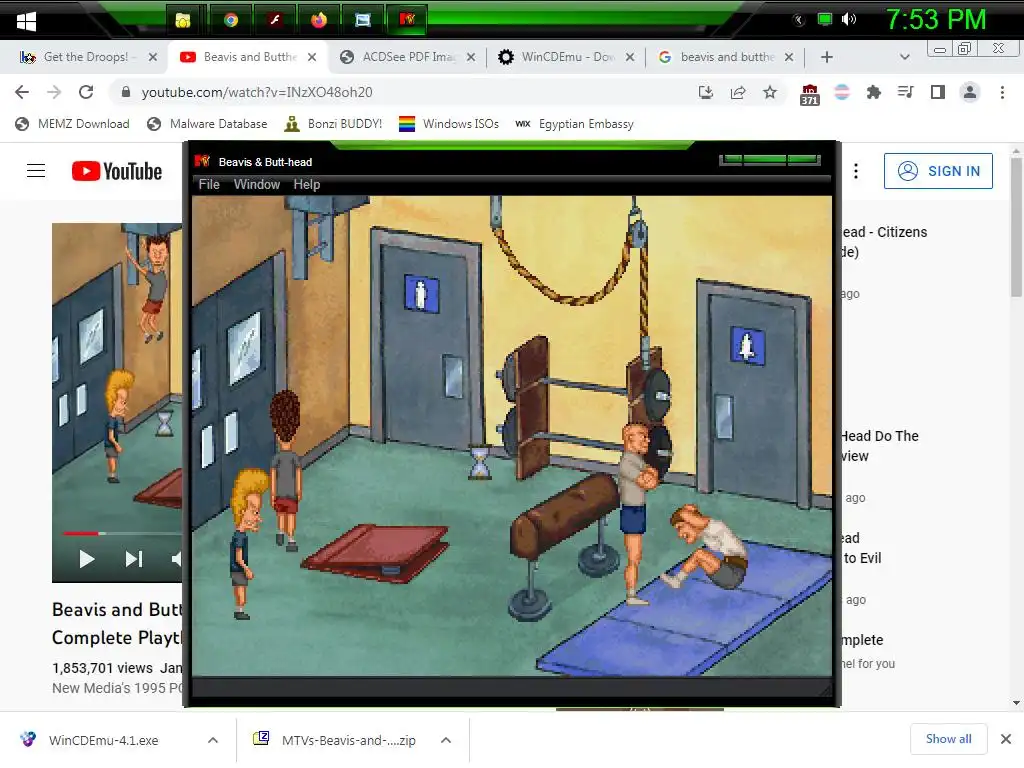Expand options for MTVs-Beavis-and zip download
This screenshot has height=768, width=1024.
(446, 740)
